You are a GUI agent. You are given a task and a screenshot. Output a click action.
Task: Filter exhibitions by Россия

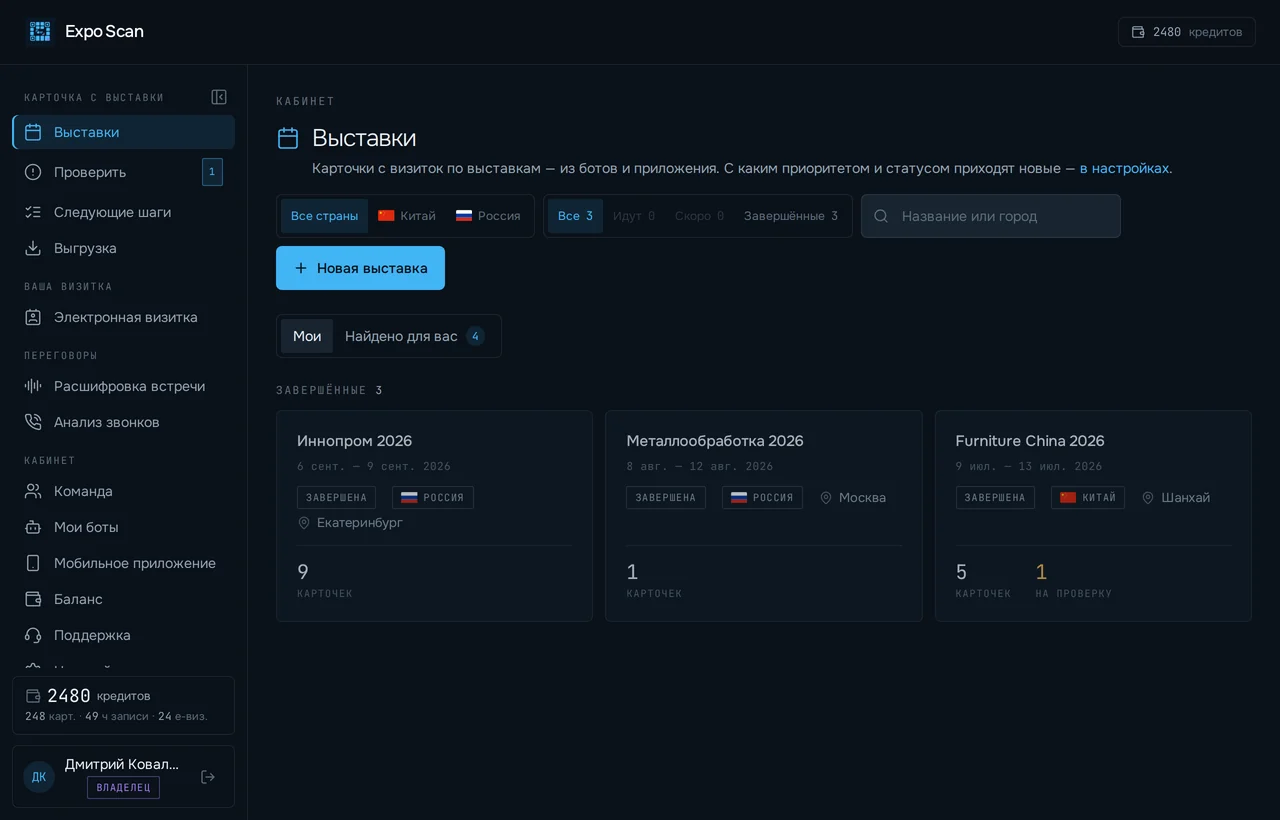488,216
